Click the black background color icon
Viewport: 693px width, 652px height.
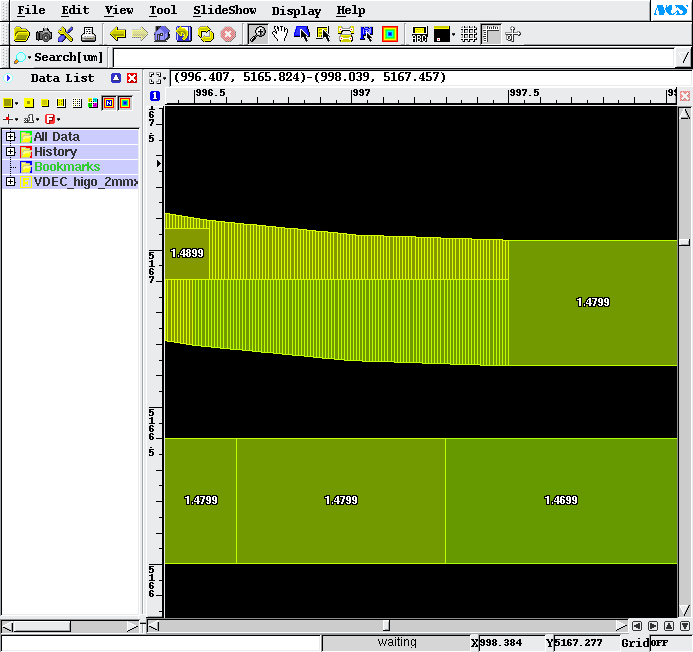point(442,34)
